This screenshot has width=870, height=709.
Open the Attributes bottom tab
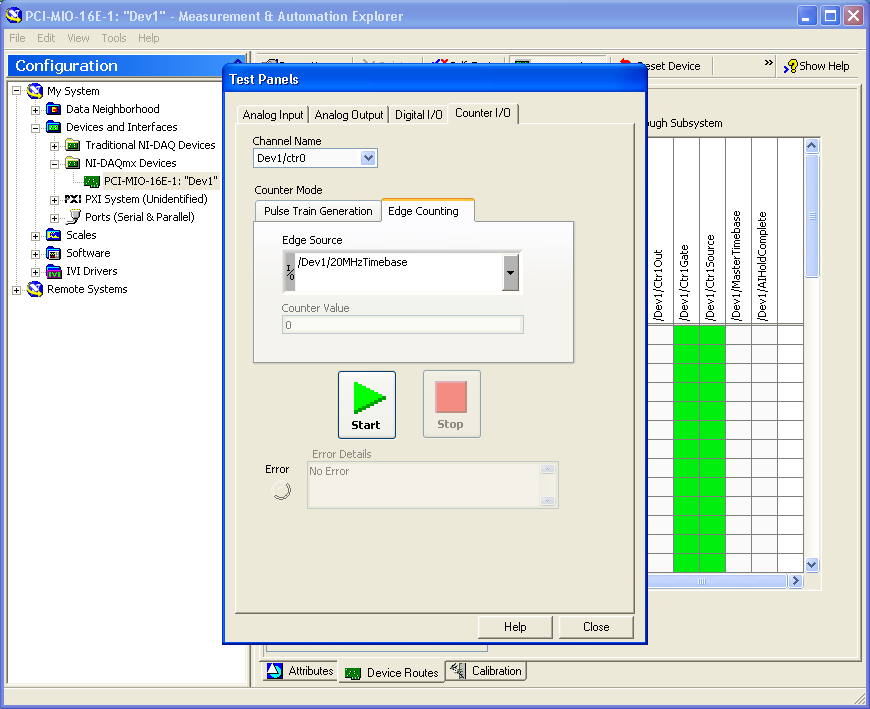point(300,671)
